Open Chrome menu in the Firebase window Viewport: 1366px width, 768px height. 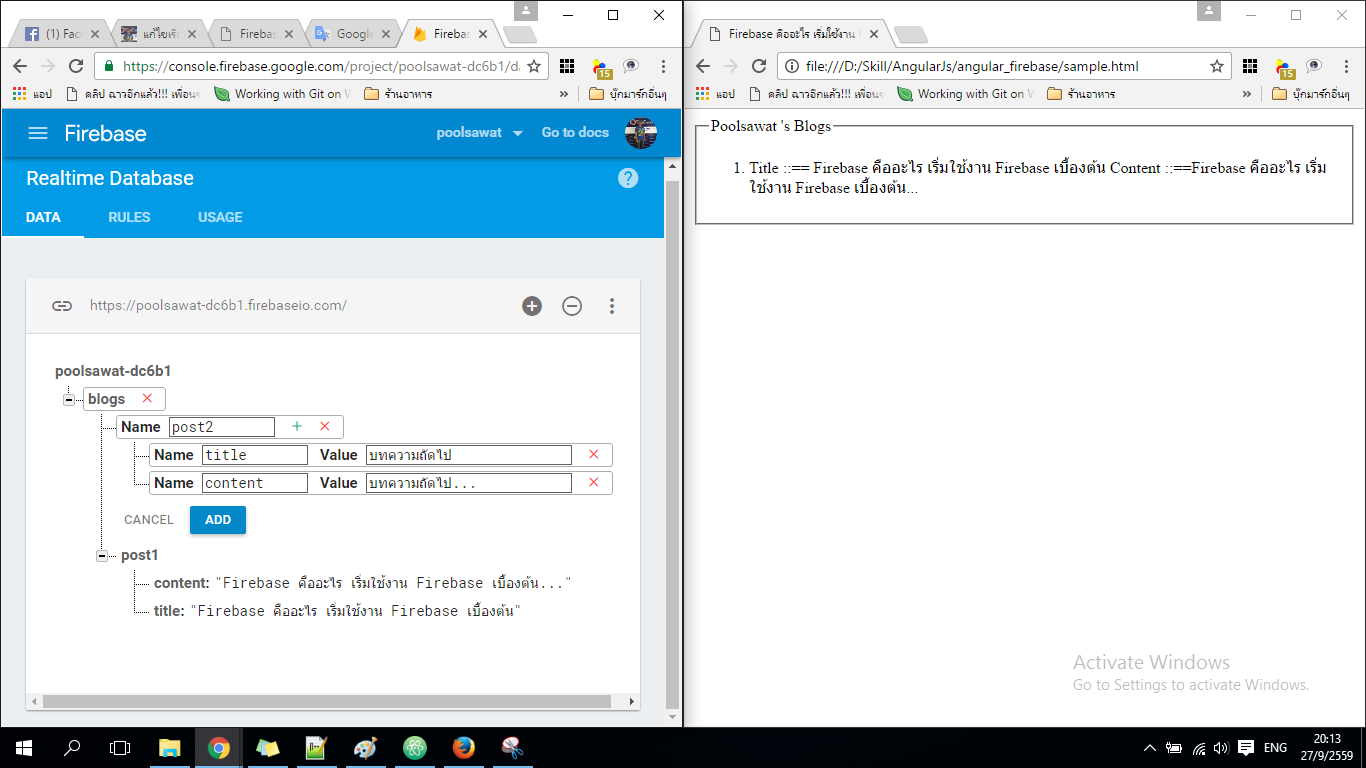click(x=663, y=66)
